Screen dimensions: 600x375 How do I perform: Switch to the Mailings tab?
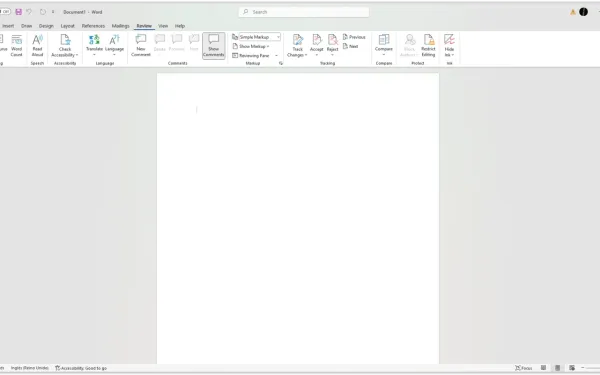[x=121, y=26]
